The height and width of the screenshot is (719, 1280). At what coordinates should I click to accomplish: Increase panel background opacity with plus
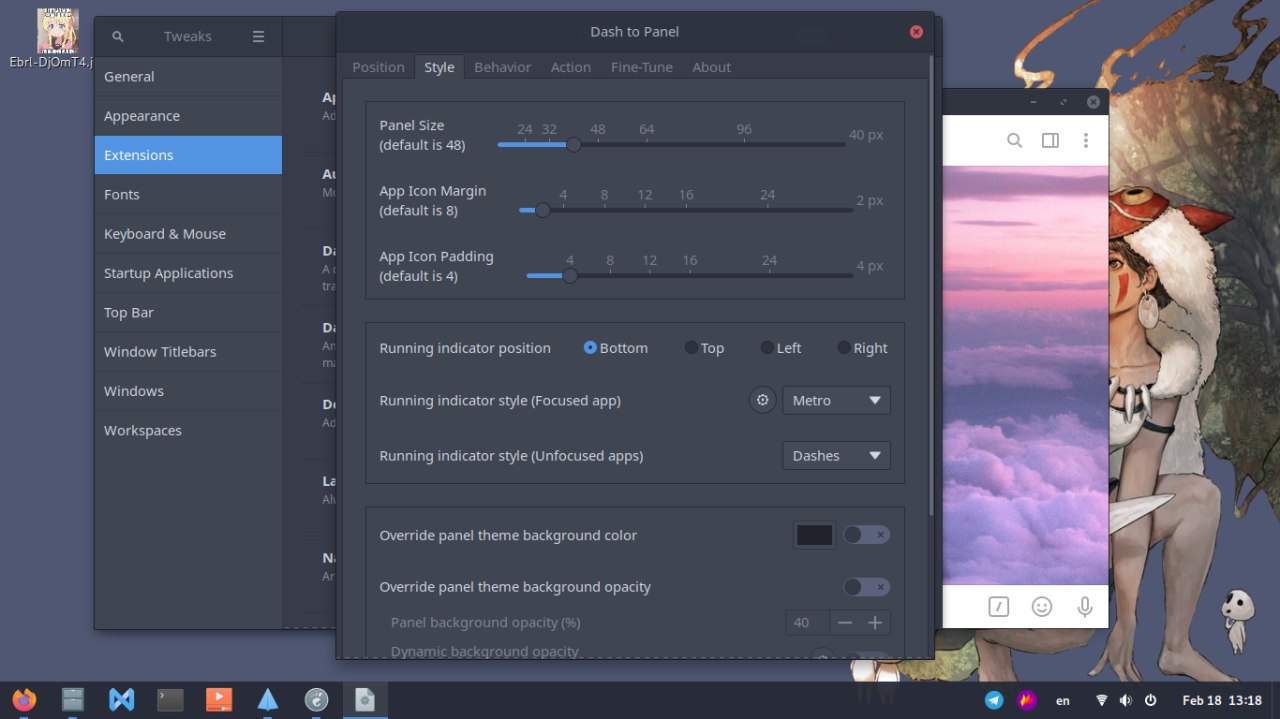(875, 623)
